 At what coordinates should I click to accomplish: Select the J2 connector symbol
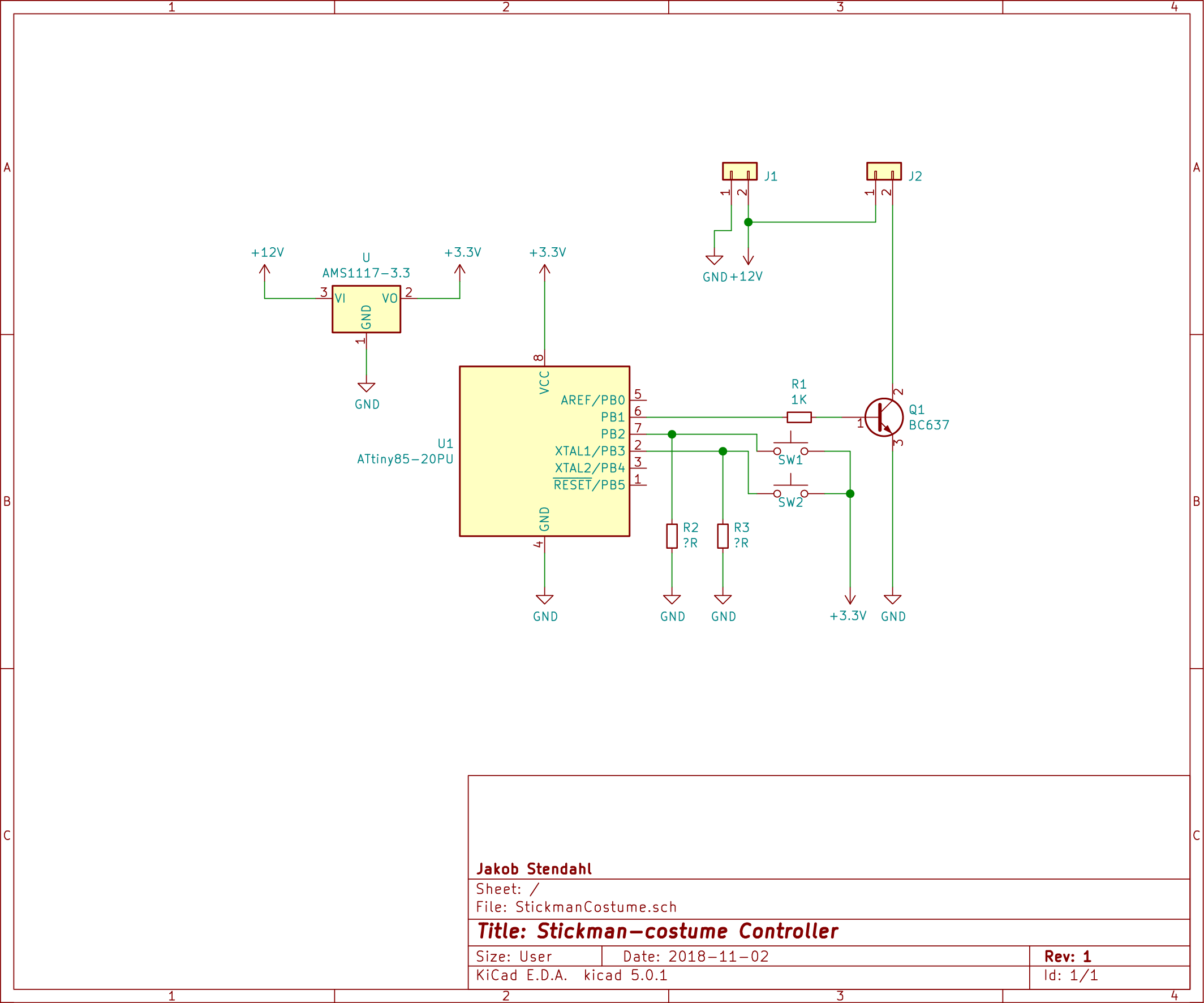884,171
